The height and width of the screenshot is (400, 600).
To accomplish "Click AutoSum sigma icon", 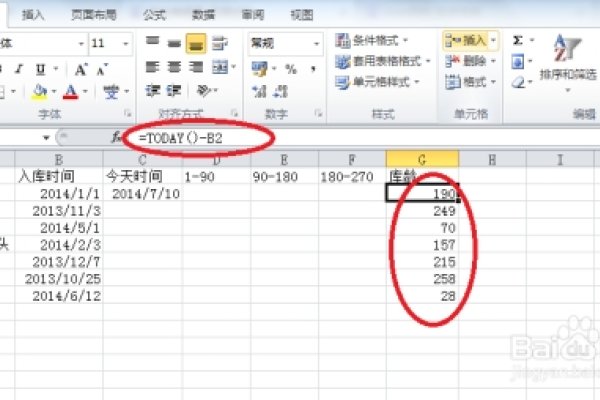I will point(517,40).
